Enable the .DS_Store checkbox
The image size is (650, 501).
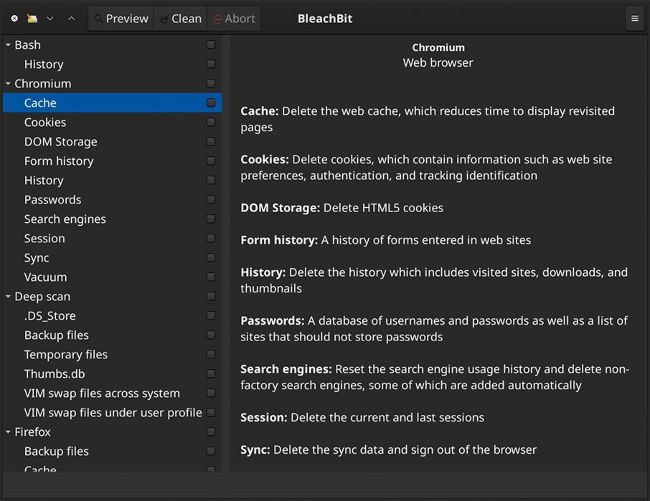click(x=211, y=316)
